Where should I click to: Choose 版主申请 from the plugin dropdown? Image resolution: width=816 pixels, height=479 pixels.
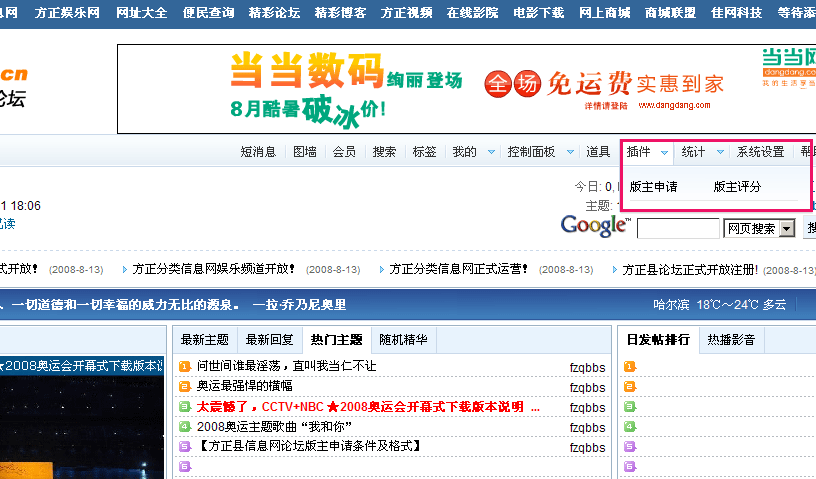tap(654, 187)
